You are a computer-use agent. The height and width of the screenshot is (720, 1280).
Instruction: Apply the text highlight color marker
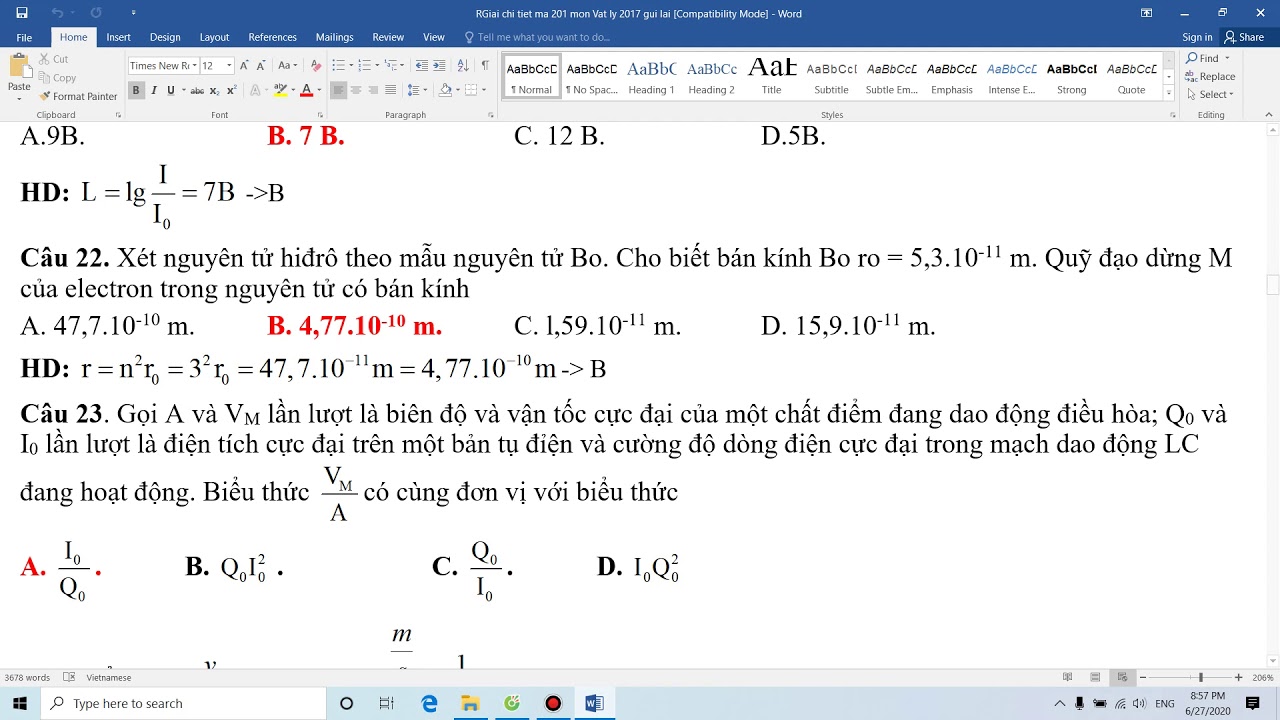click(x=279, y=90)
